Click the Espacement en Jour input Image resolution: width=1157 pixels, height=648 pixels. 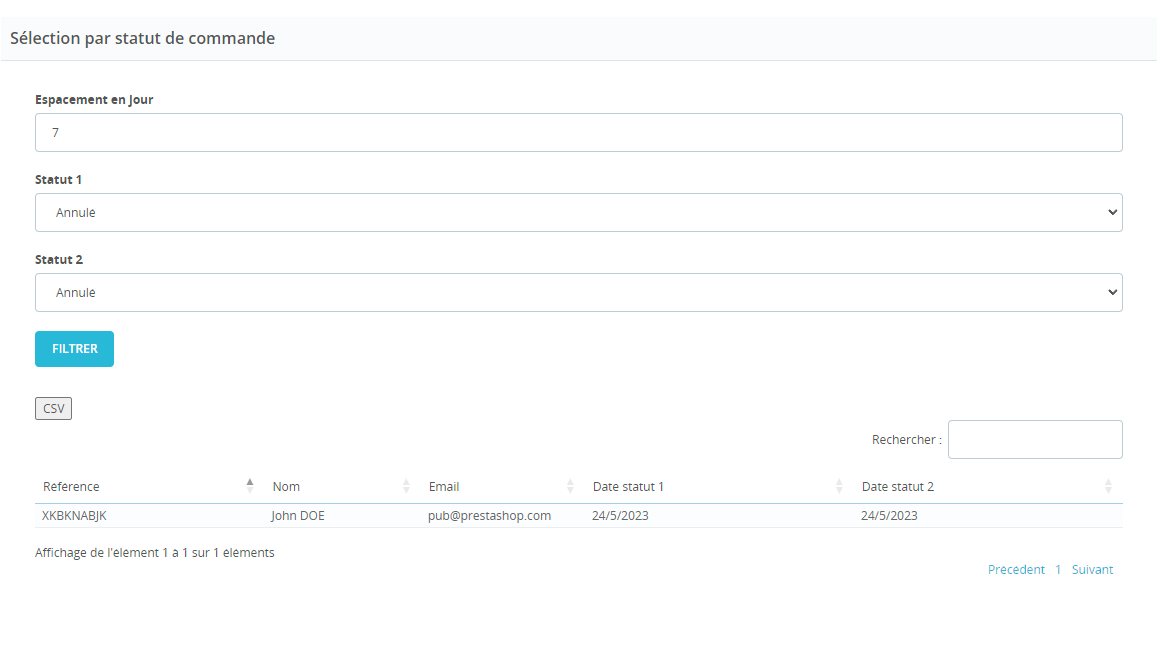pos(578,133)
